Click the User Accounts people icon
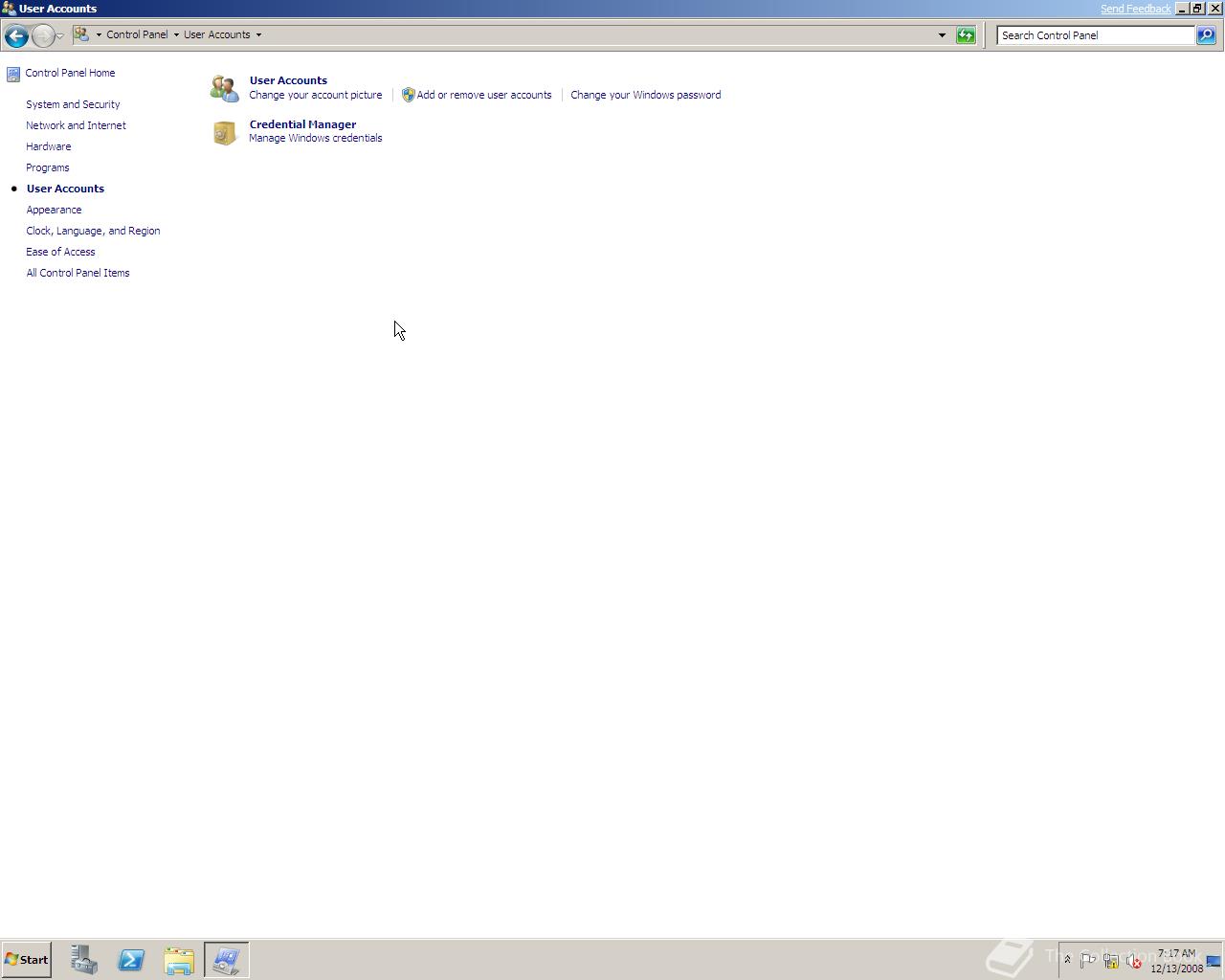The width and height of the screenshot is (1225, 980). coord(225,88)
